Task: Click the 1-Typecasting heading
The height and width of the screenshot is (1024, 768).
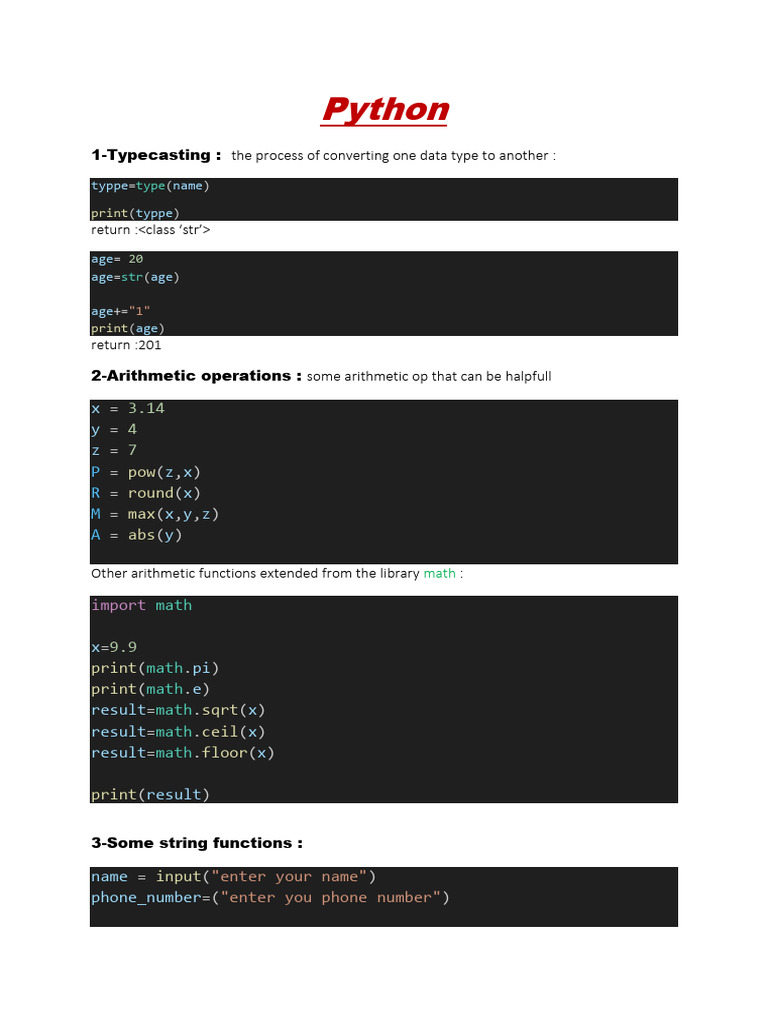Action: [x=156, y=155]
